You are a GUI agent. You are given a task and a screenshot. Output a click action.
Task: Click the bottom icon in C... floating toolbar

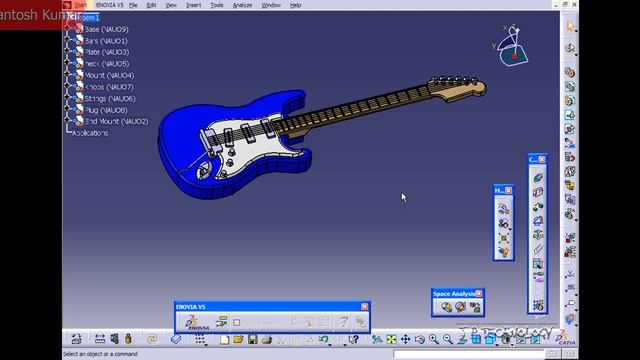coord(538,305)
